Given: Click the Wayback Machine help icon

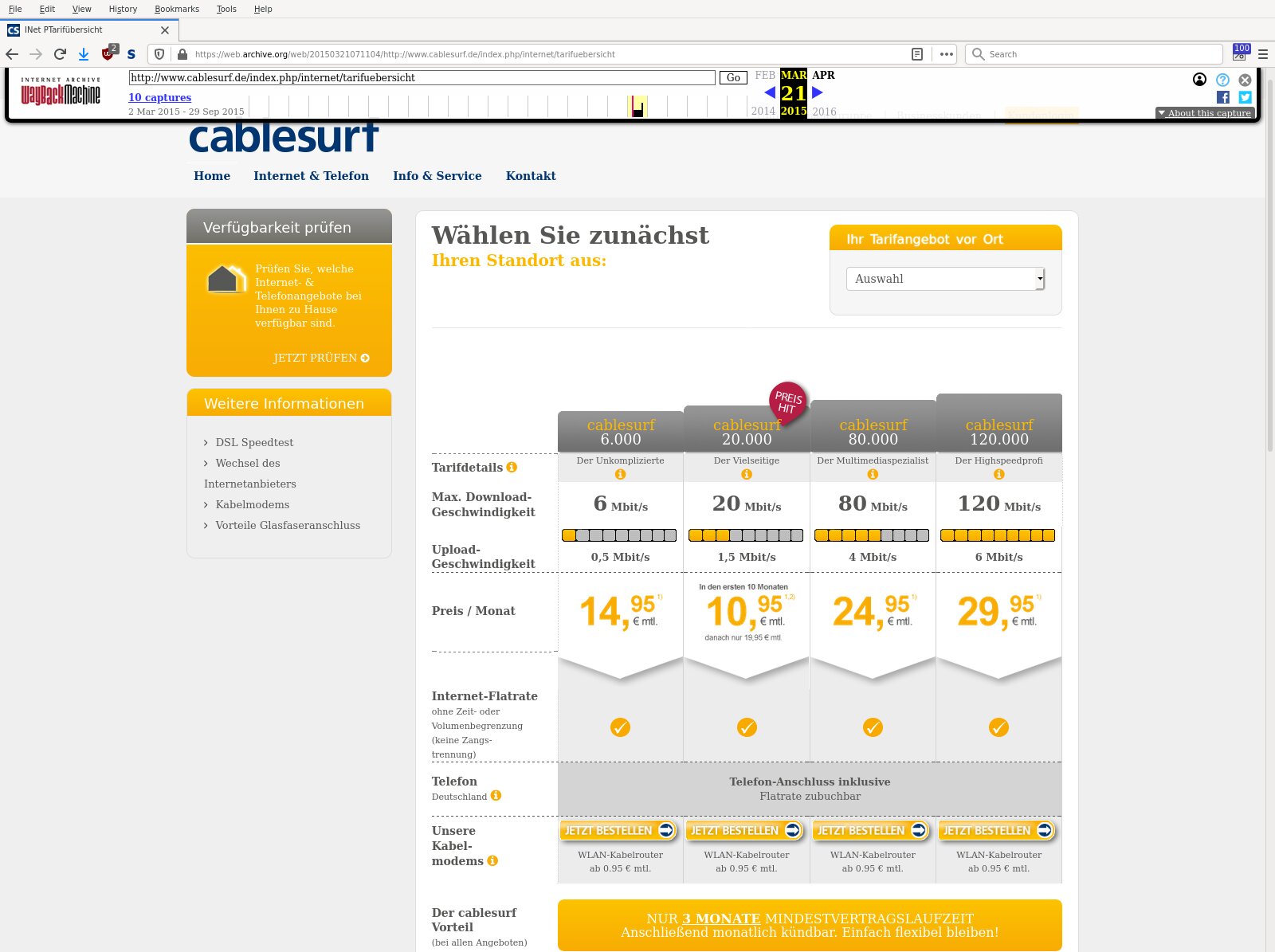Looking at the screenshot, I should [x=1222, y=80].
